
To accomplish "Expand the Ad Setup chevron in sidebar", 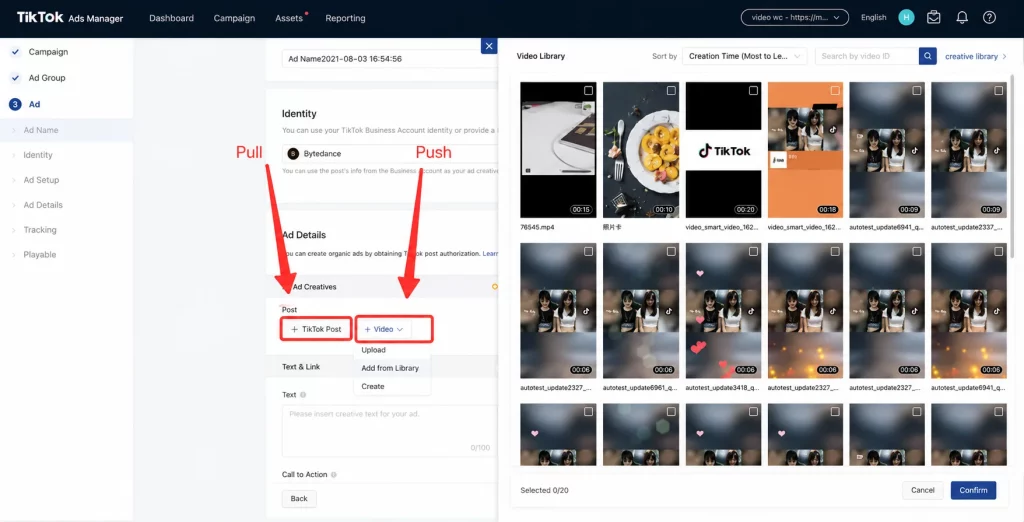I will click(14, 180).
